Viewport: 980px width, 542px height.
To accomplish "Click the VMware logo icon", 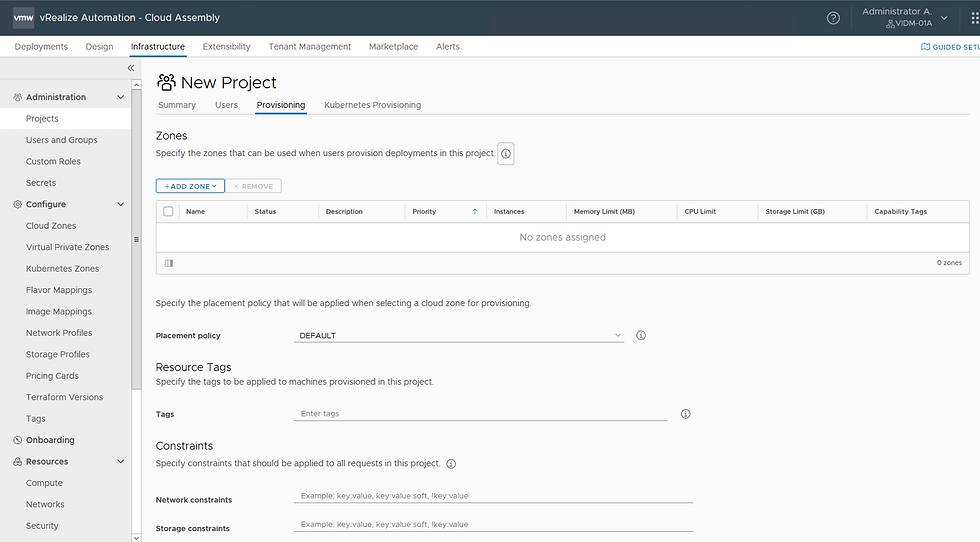I will pyautogui.click(x=23, y=18).
